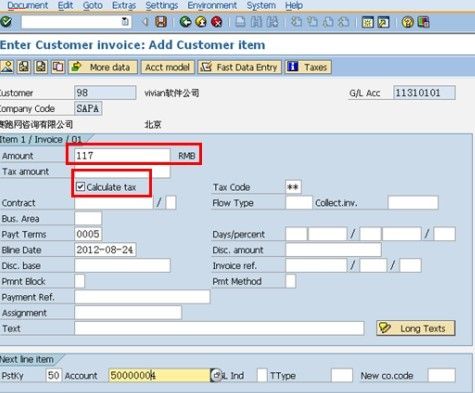Click the person icon in the application toolbar
The height and width of the screenshot is (393, 475).
point(7,67)
